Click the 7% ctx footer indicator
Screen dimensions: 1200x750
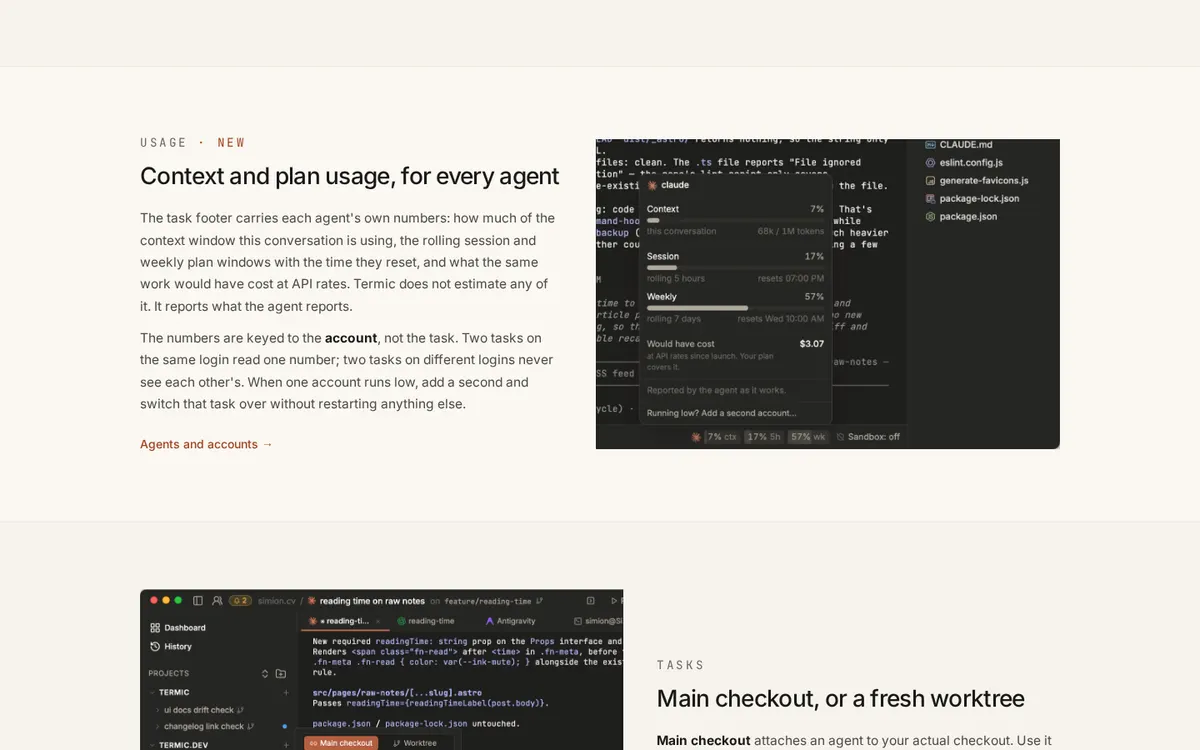(722, 437)
